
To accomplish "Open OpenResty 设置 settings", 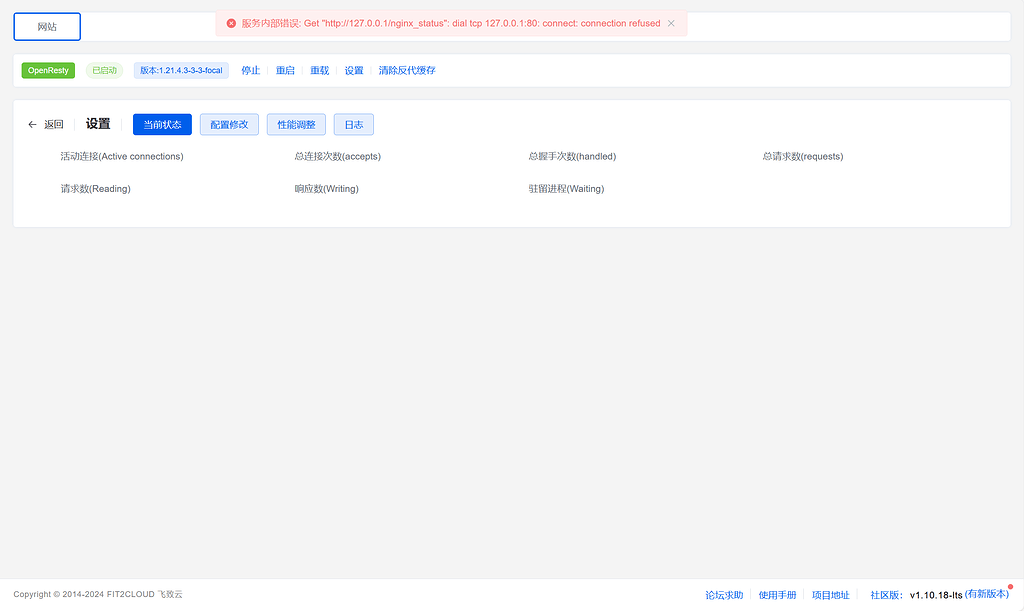I will [x=353, y=70].
